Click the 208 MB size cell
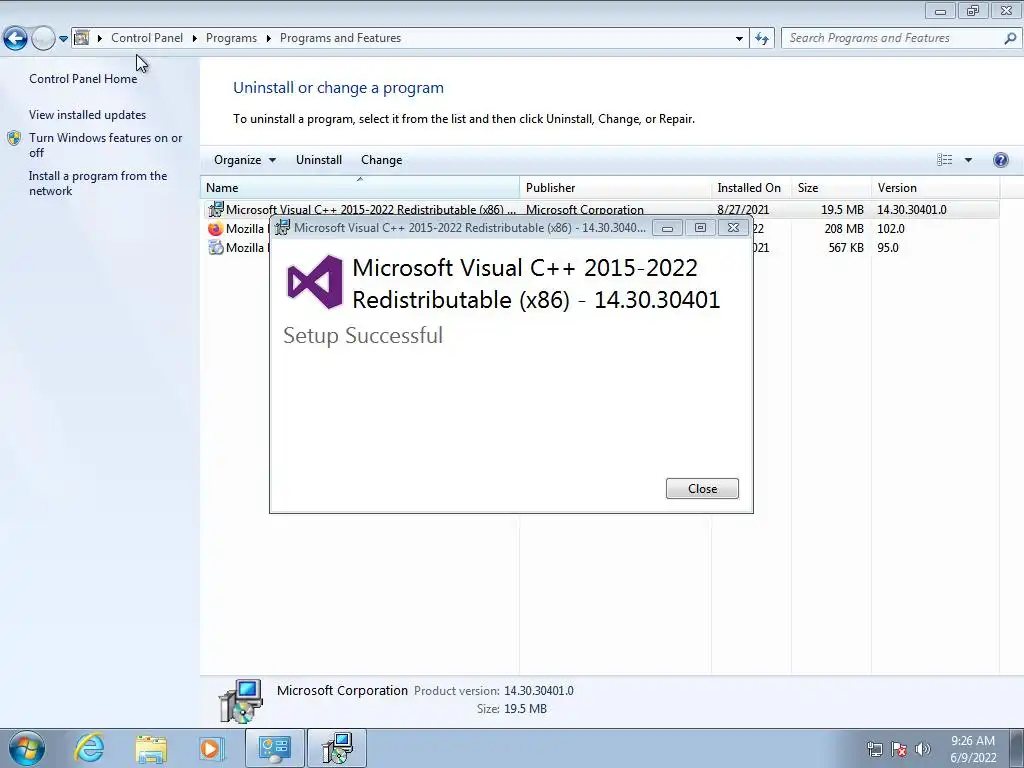 pyautogui.click(x=844, y=229)
